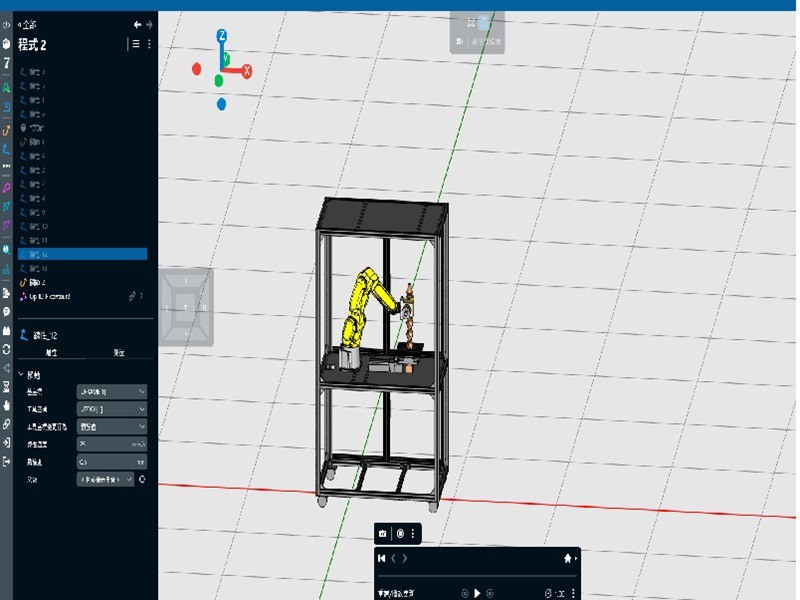
Task: Select the highlighted motion step in the program list
Action: click(x=84, y=255)
